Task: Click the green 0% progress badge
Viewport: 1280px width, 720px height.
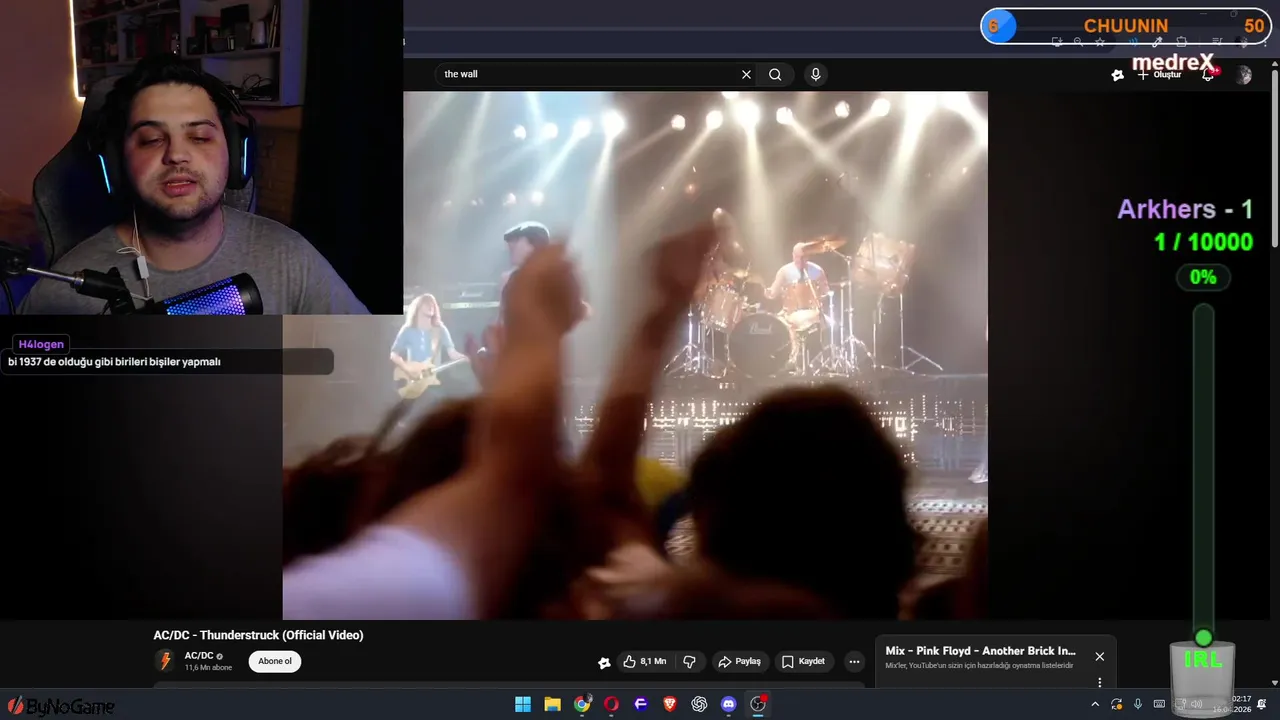Action: point(1203,277)
